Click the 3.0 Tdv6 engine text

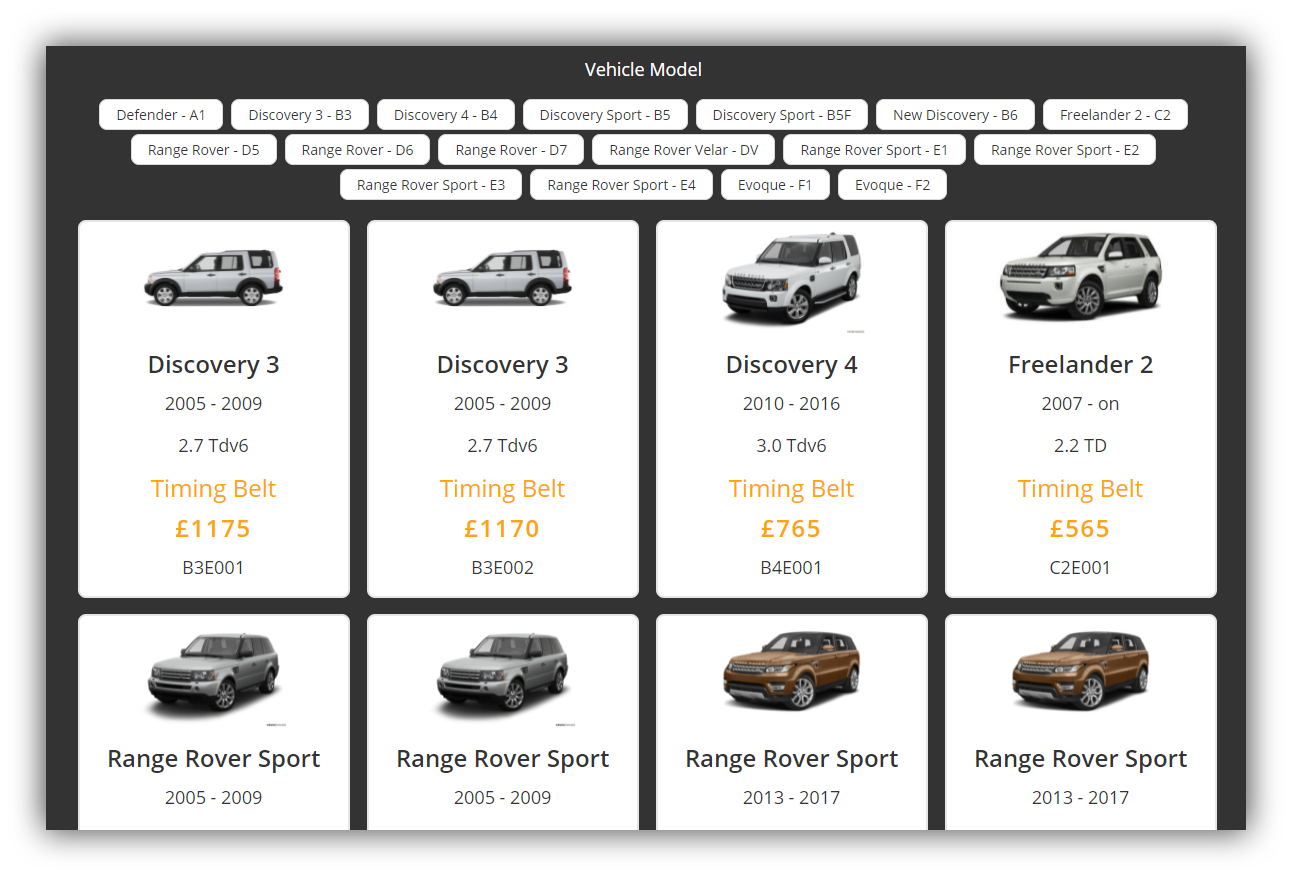[x=792, y=446]
